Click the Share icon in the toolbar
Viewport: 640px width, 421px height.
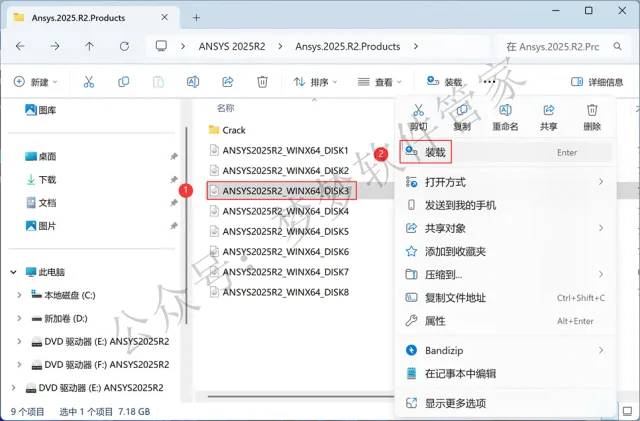[227, 82]
